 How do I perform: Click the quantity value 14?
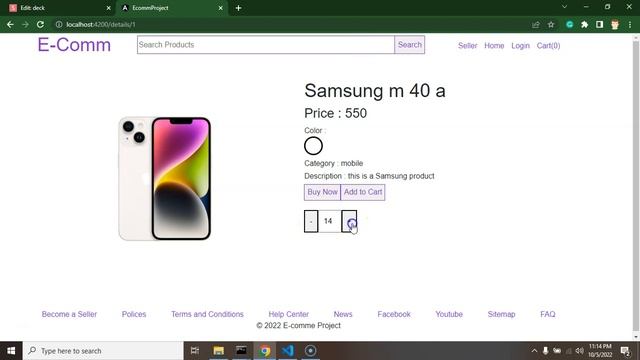tap(328, 221)
